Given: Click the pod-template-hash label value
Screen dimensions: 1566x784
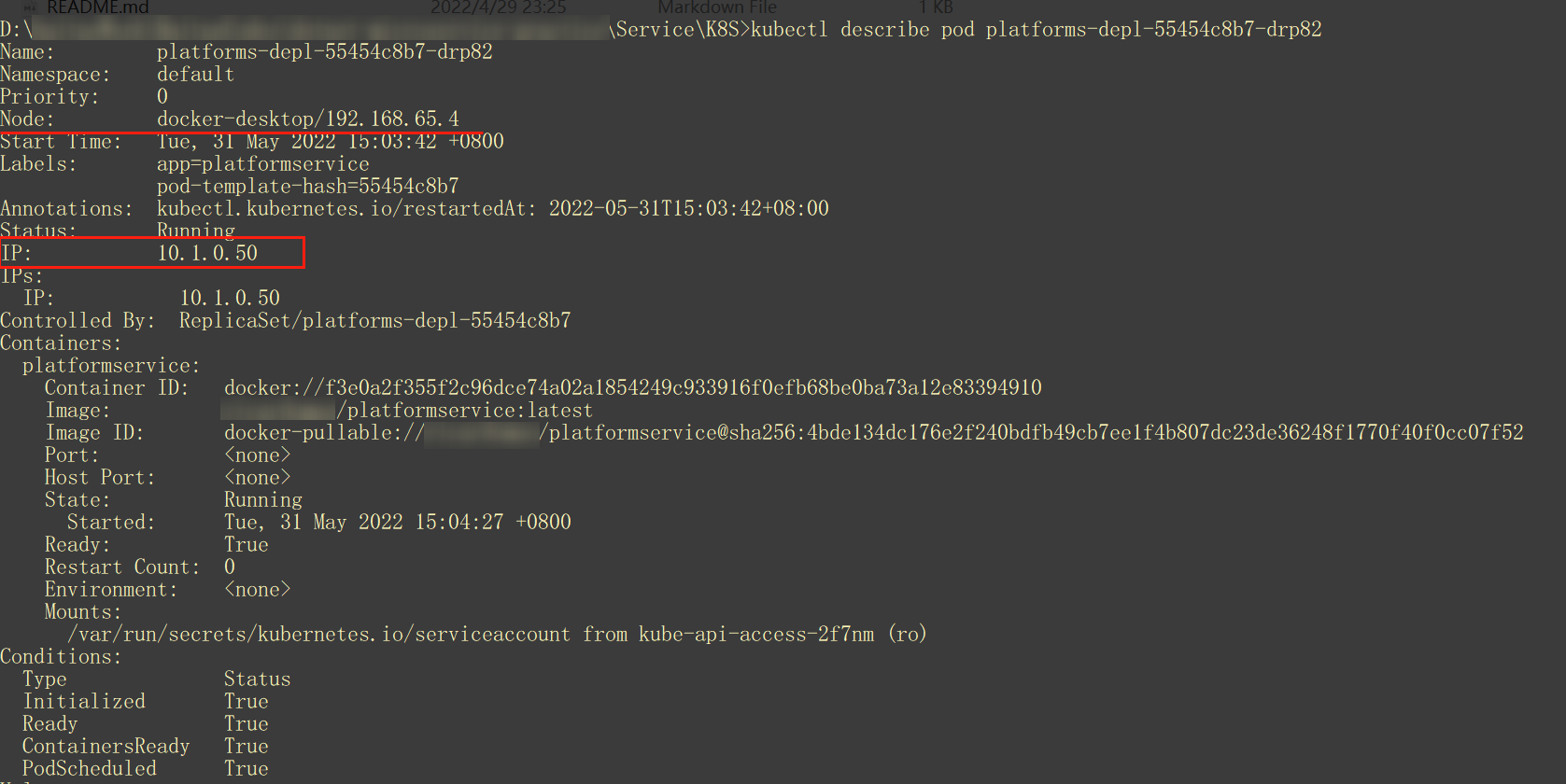Looking at the screenshot, I should pyautogui.click(x=307, y=187).
